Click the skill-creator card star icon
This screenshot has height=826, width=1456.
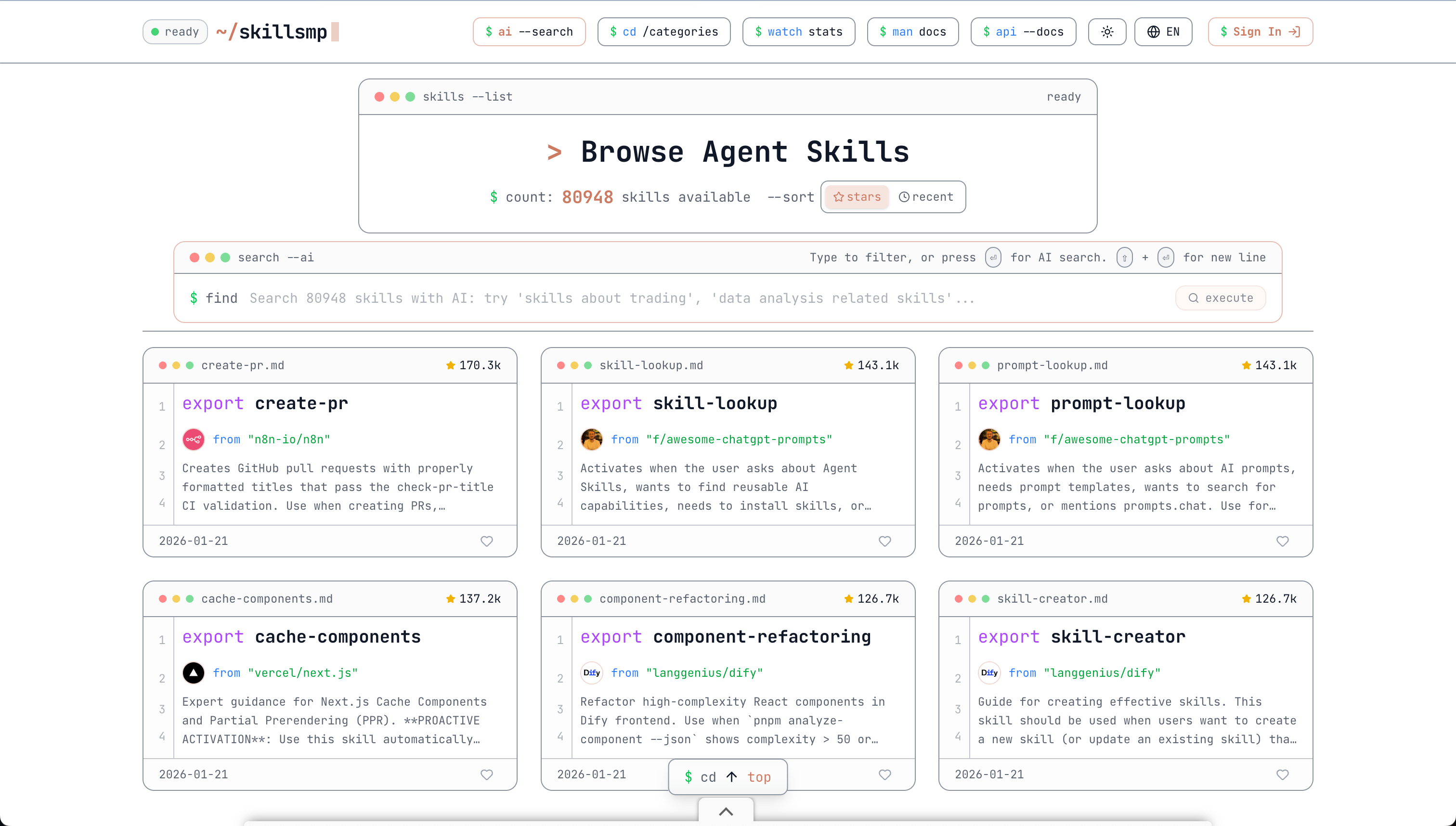1246,598
